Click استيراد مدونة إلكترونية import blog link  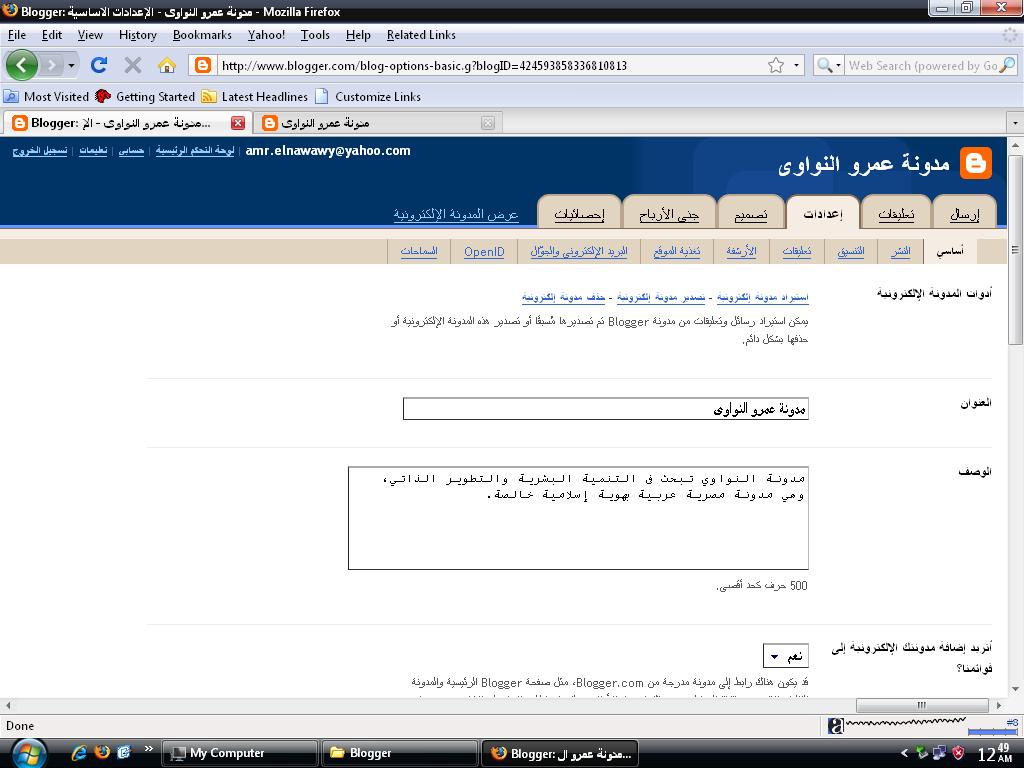pos(763,297)
